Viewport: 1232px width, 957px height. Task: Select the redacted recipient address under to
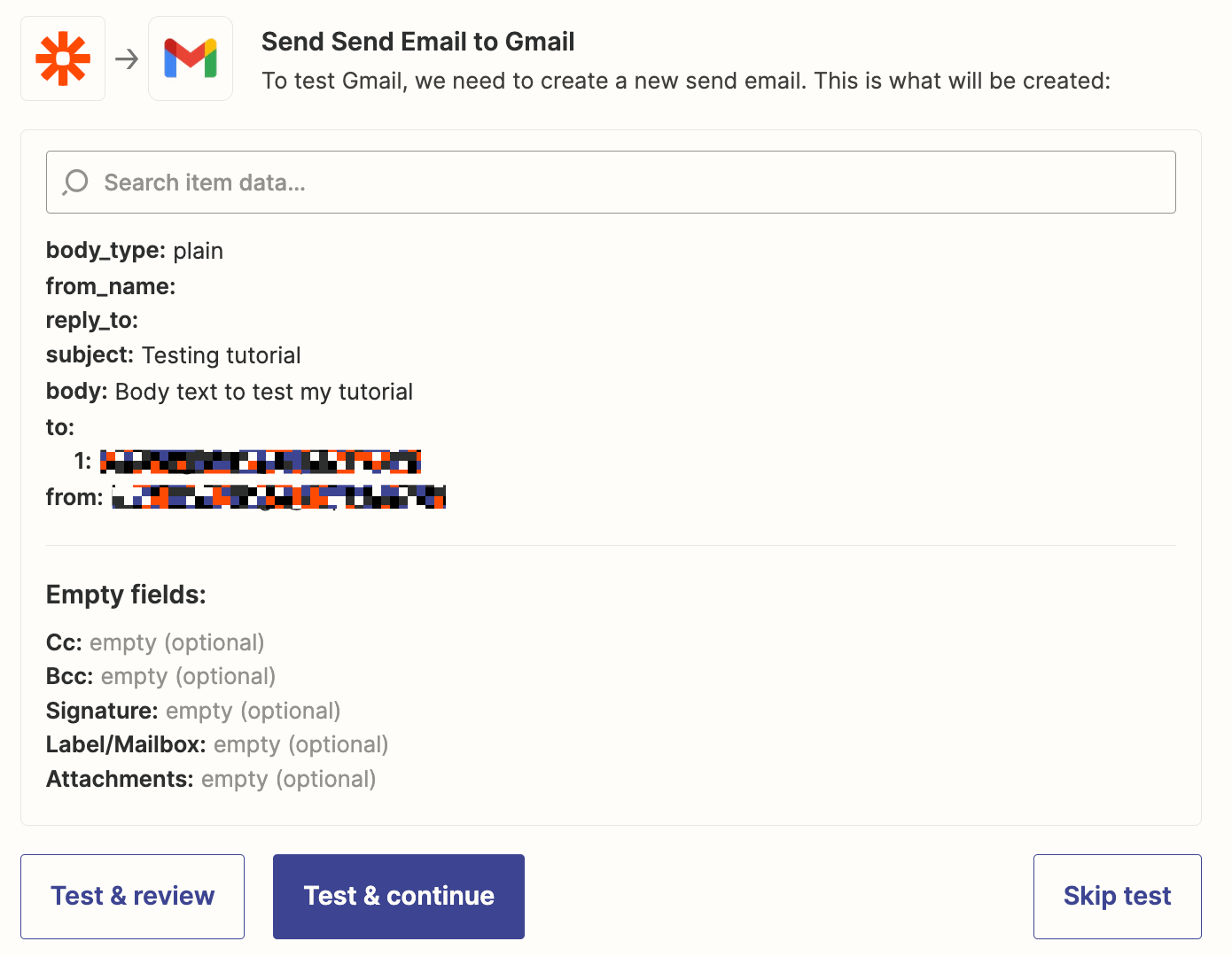click(x=260, y=461)
